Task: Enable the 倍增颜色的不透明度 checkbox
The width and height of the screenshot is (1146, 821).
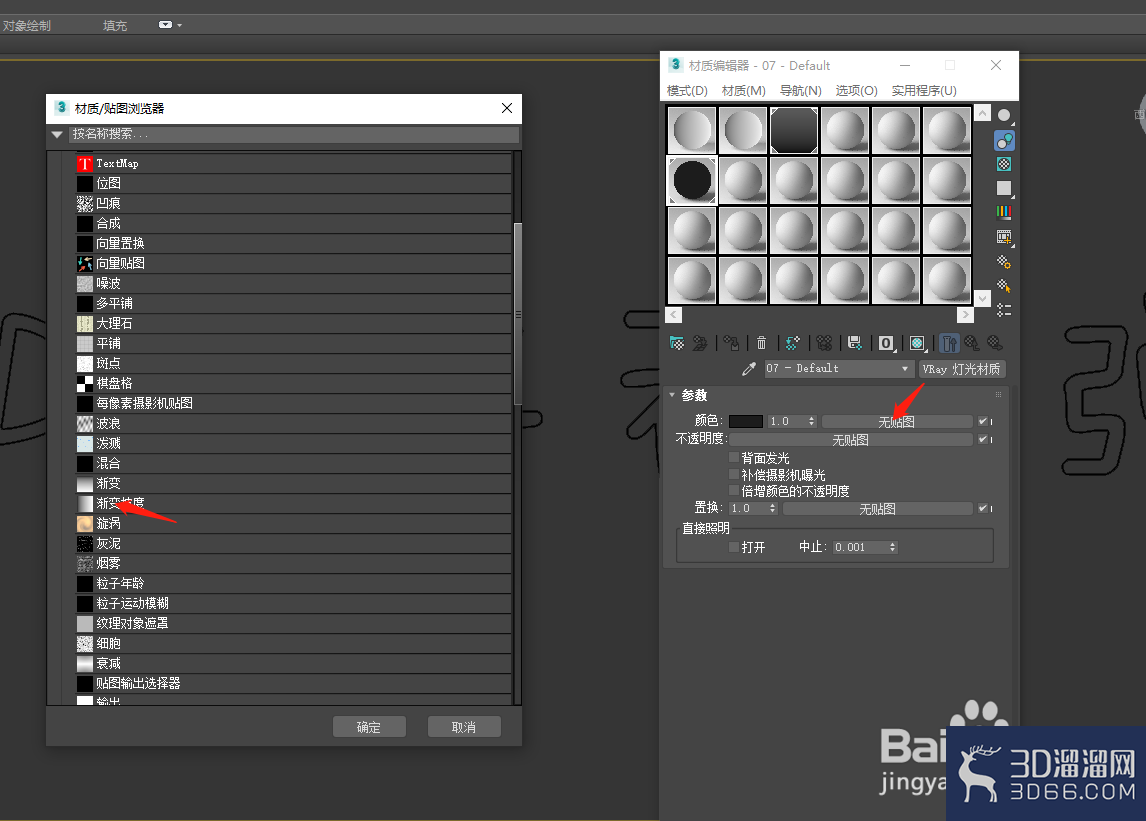Action: pyautogui.click(x=734, y=491)
